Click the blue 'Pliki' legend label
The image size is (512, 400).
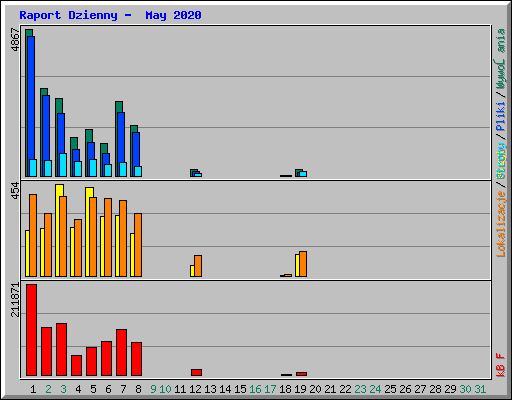click(x=500, y=116)
